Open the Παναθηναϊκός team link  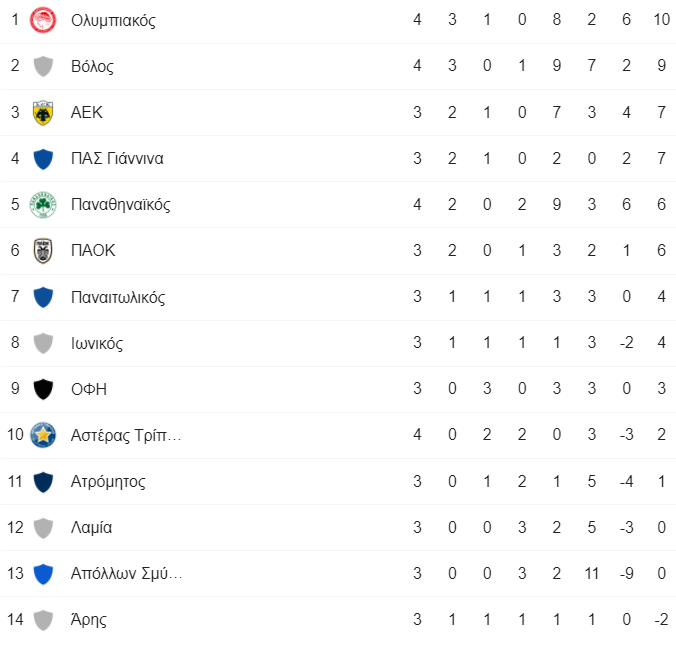coord(120,204)
